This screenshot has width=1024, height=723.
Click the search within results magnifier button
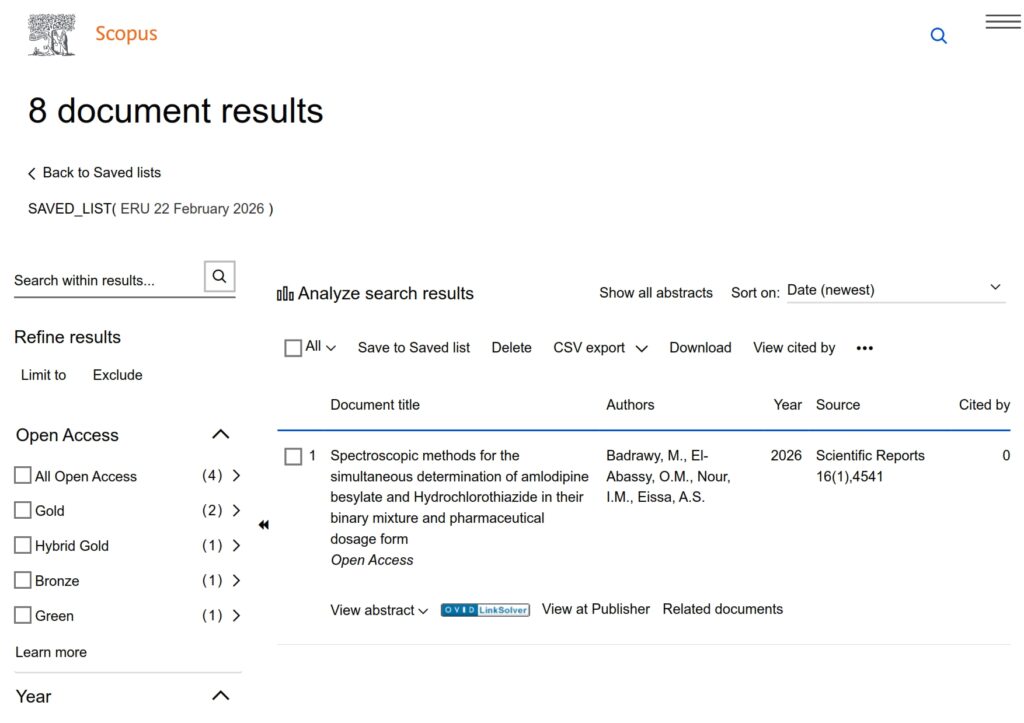click(x=219, y=277)
